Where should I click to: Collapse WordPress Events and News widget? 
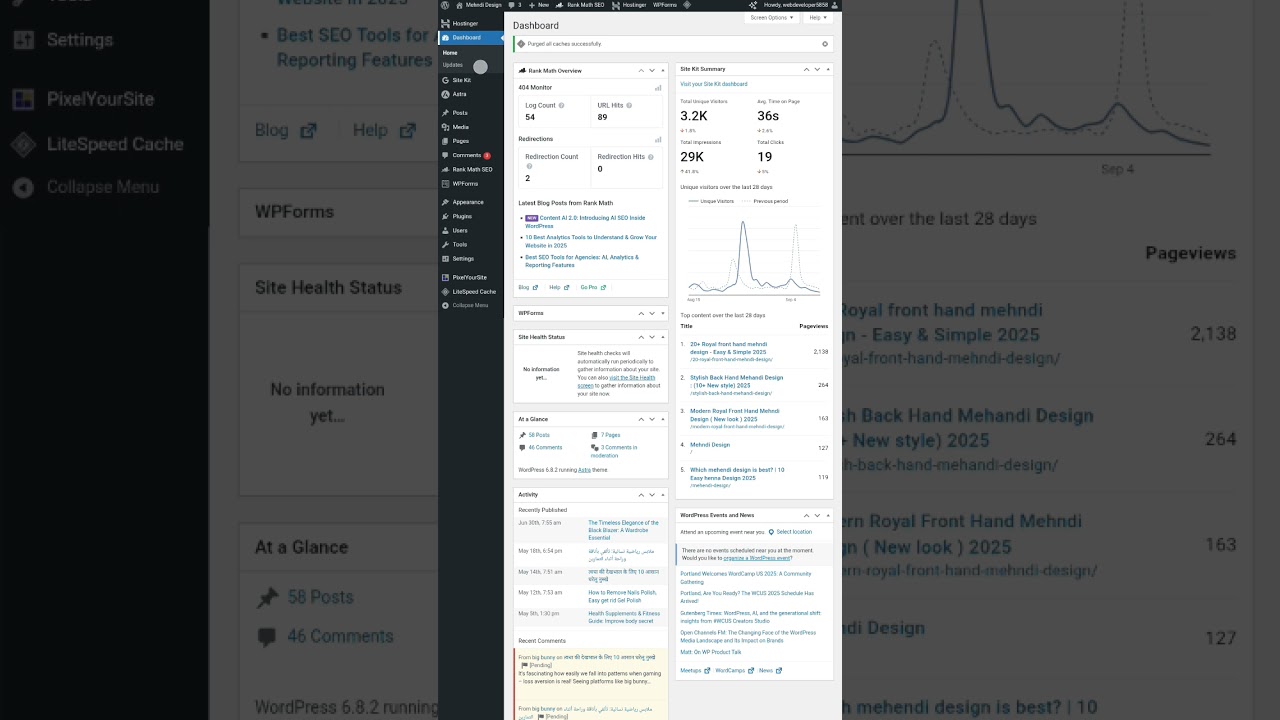tap(827, 515)
